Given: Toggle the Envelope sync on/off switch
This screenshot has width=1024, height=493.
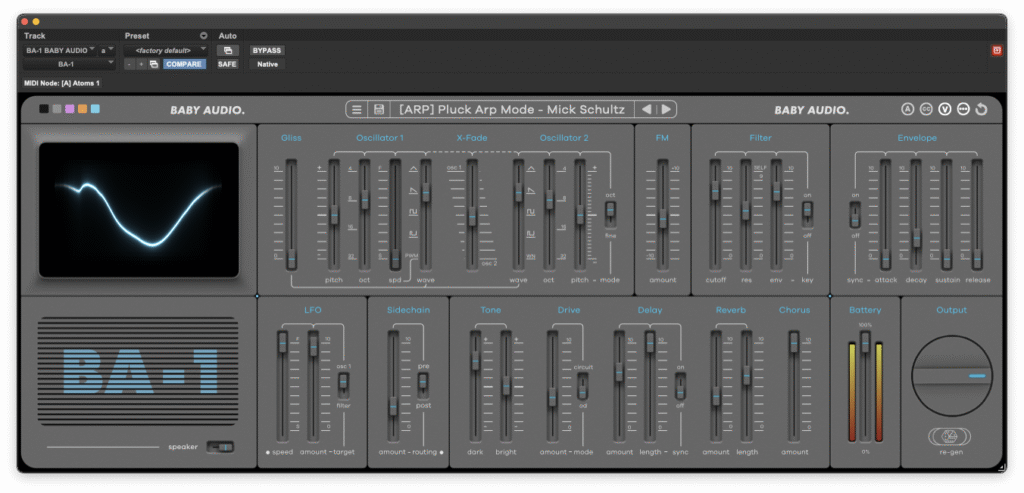Looking at the screenshot, I should (x=855, y=214).
